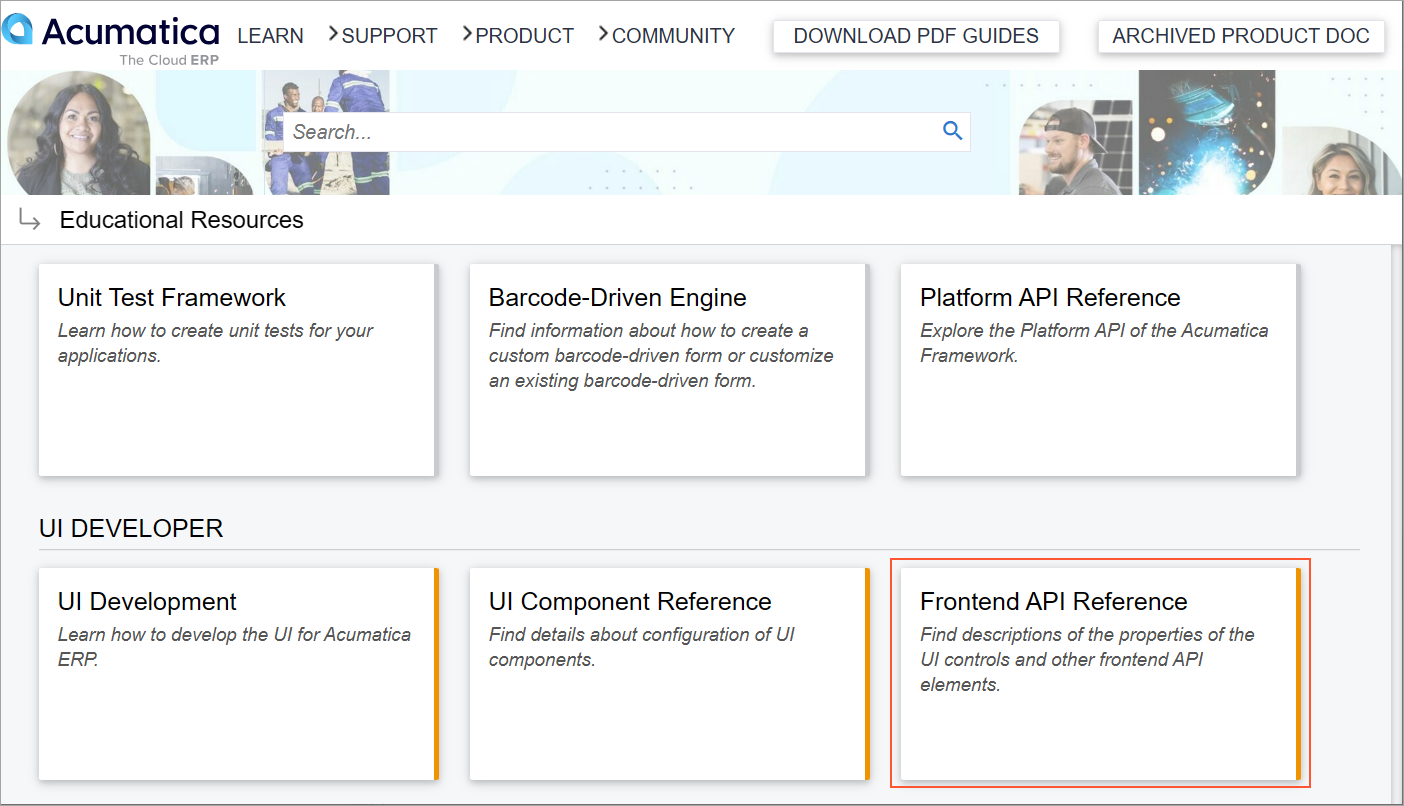Expand the Community menu chevron

click(x=604, y=35)
